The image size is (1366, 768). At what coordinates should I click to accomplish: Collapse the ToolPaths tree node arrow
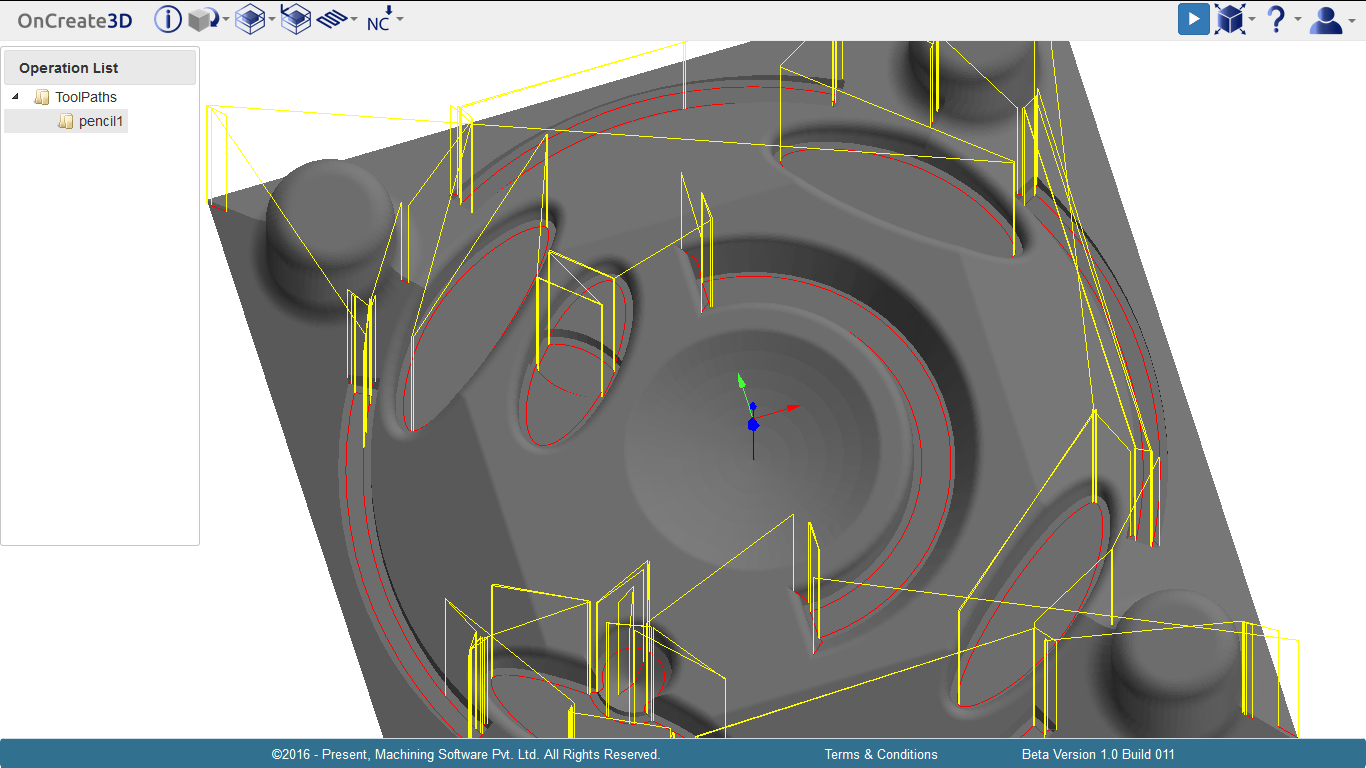[x=15, y=97]
